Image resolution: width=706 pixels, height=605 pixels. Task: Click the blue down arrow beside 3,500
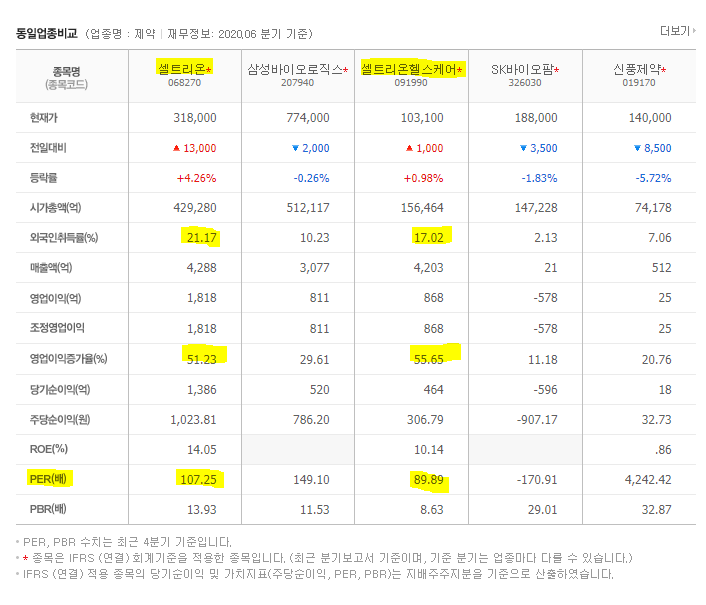click(x=523, y=148)
